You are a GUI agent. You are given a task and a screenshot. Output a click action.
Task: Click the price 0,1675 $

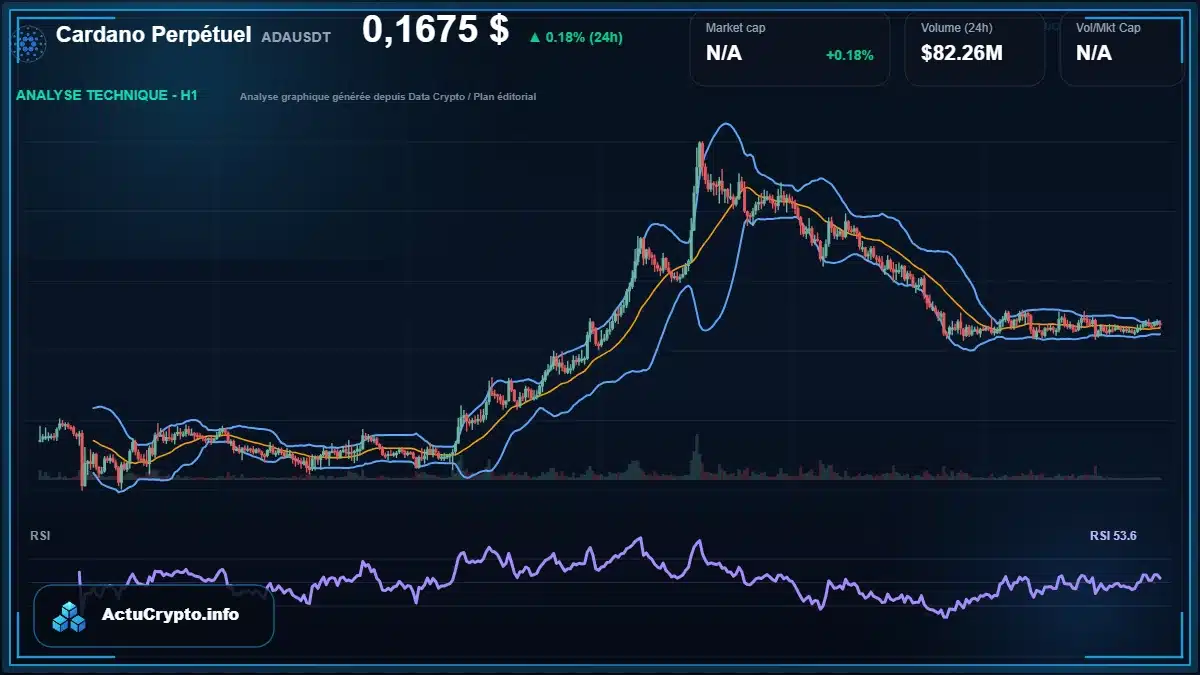(435, 30)
